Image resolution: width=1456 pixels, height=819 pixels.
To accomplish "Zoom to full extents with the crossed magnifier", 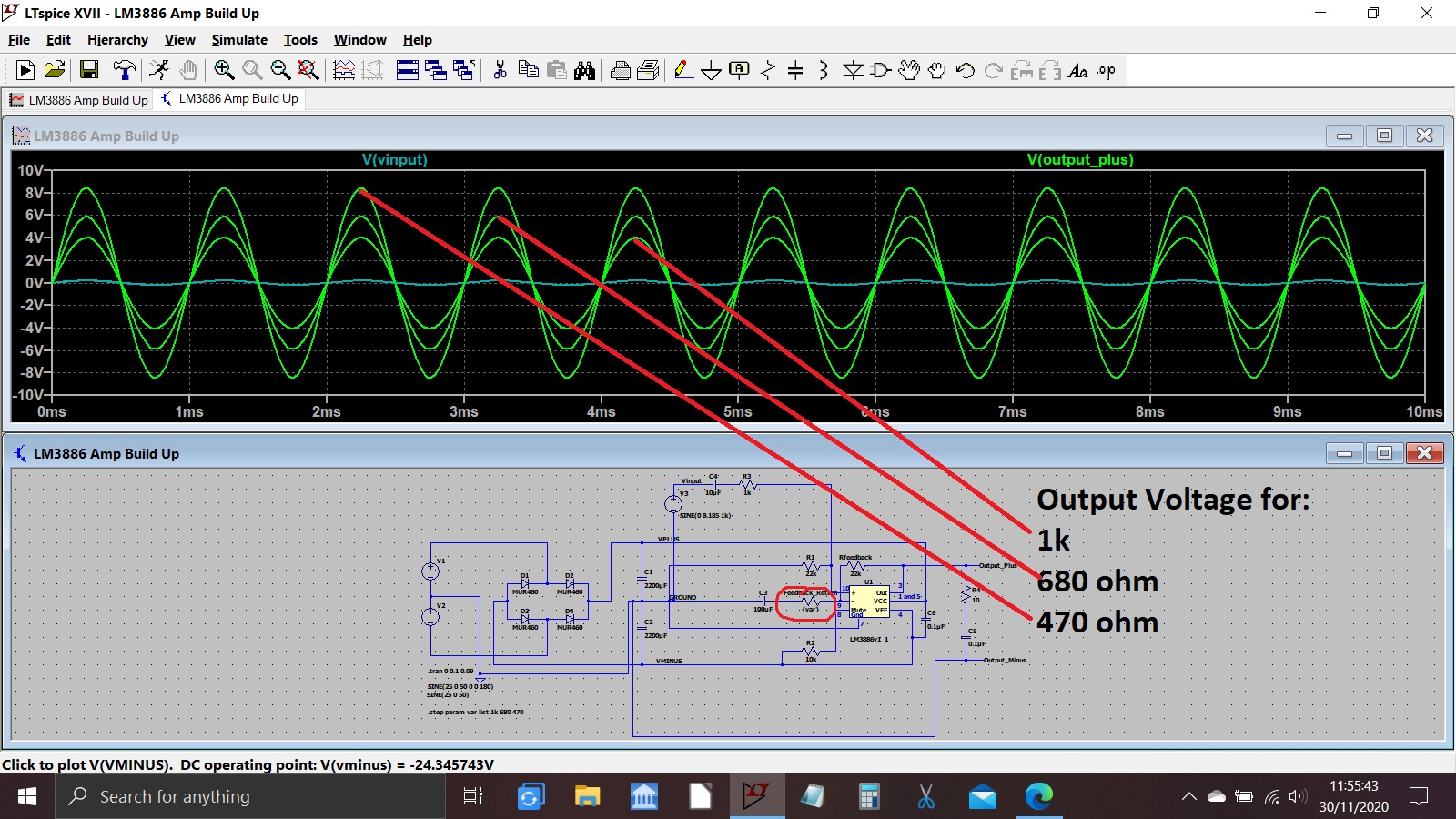I will click(x=308, y=70).
